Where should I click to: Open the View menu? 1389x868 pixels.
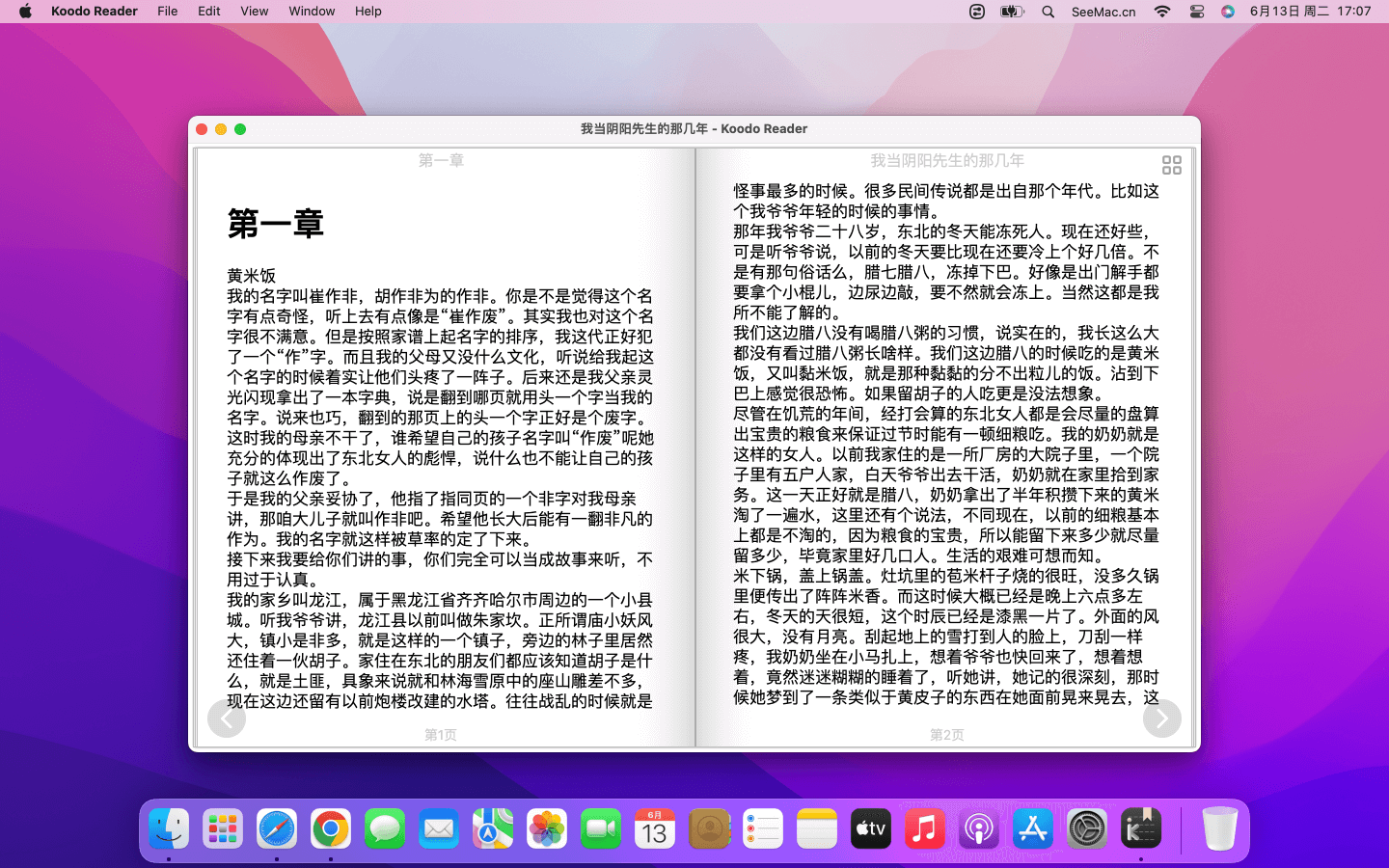(254, 12)
